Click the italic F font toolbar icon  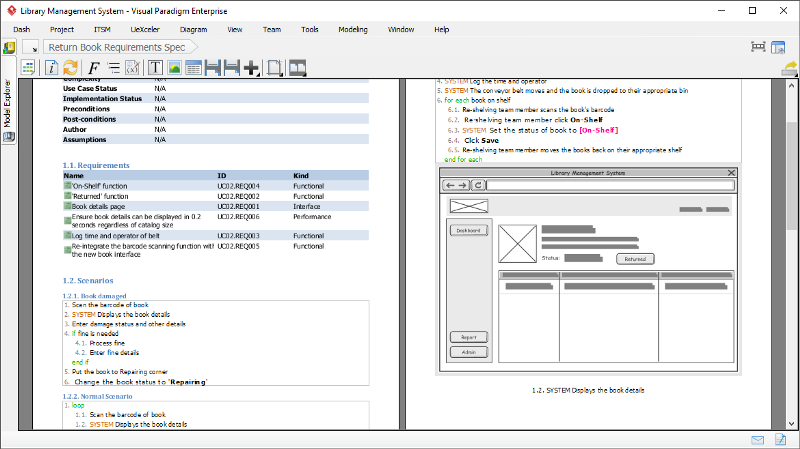[94, 68]
